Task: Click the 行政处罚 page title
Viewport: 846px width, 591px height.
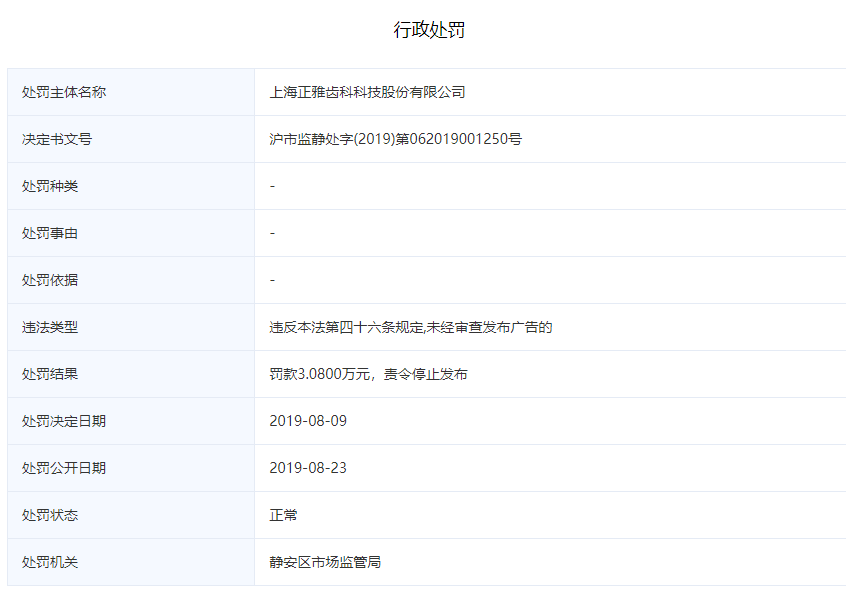Action: (x=429, y=30)
